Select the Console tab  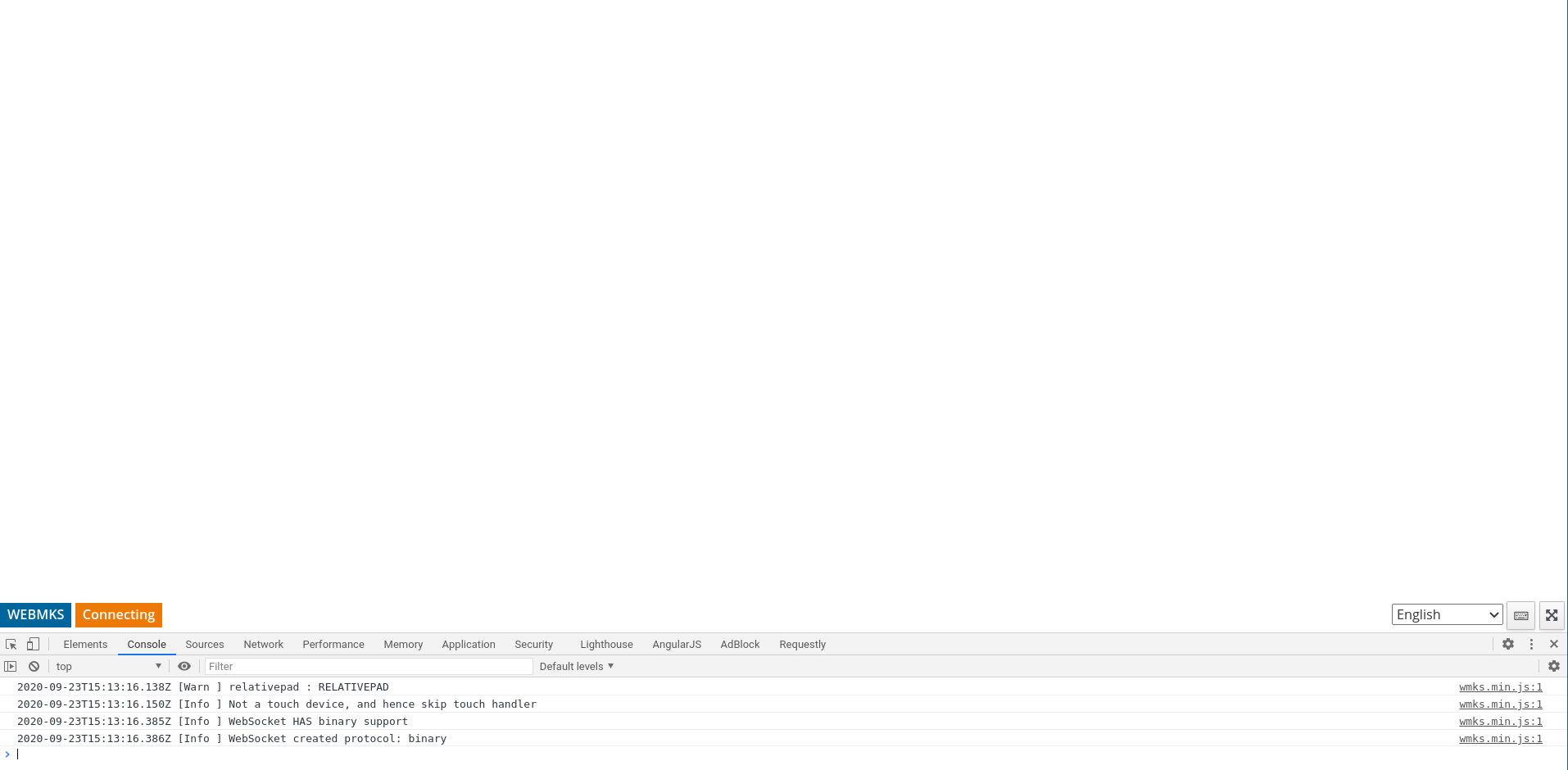pyautogui.click(x=147, y=645)
